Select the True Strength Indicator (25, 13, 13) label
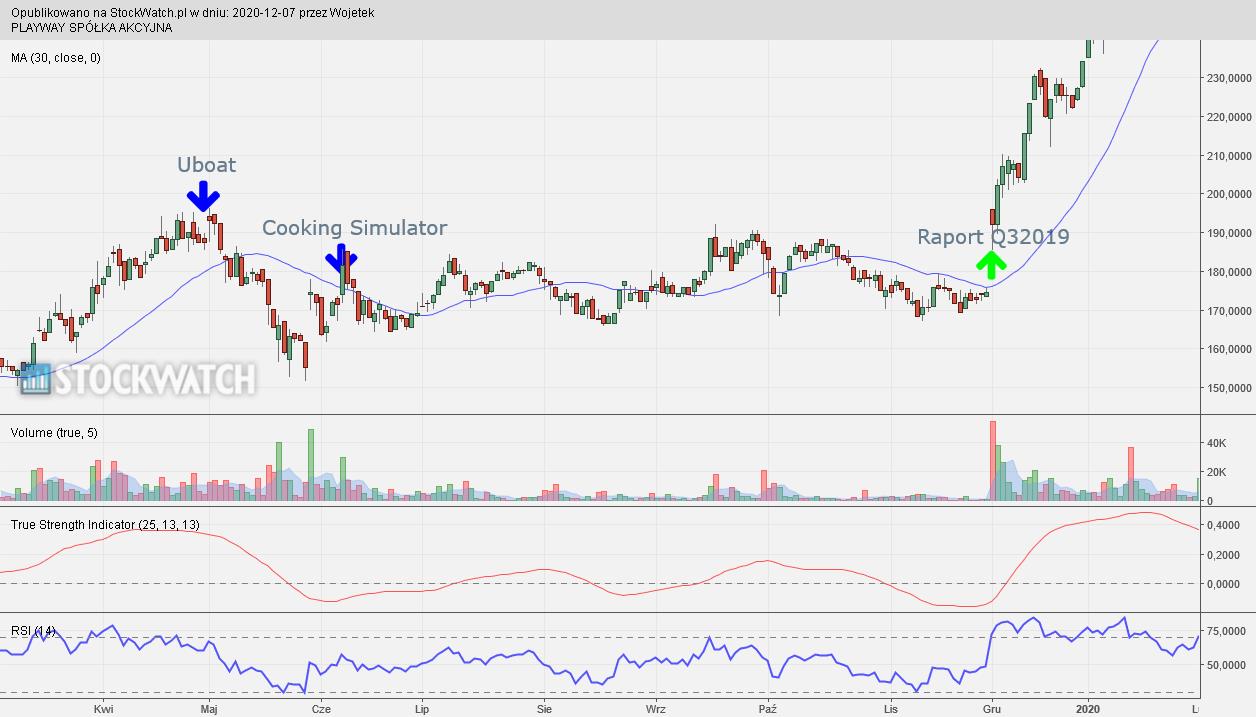 click(x=105, y=525)
